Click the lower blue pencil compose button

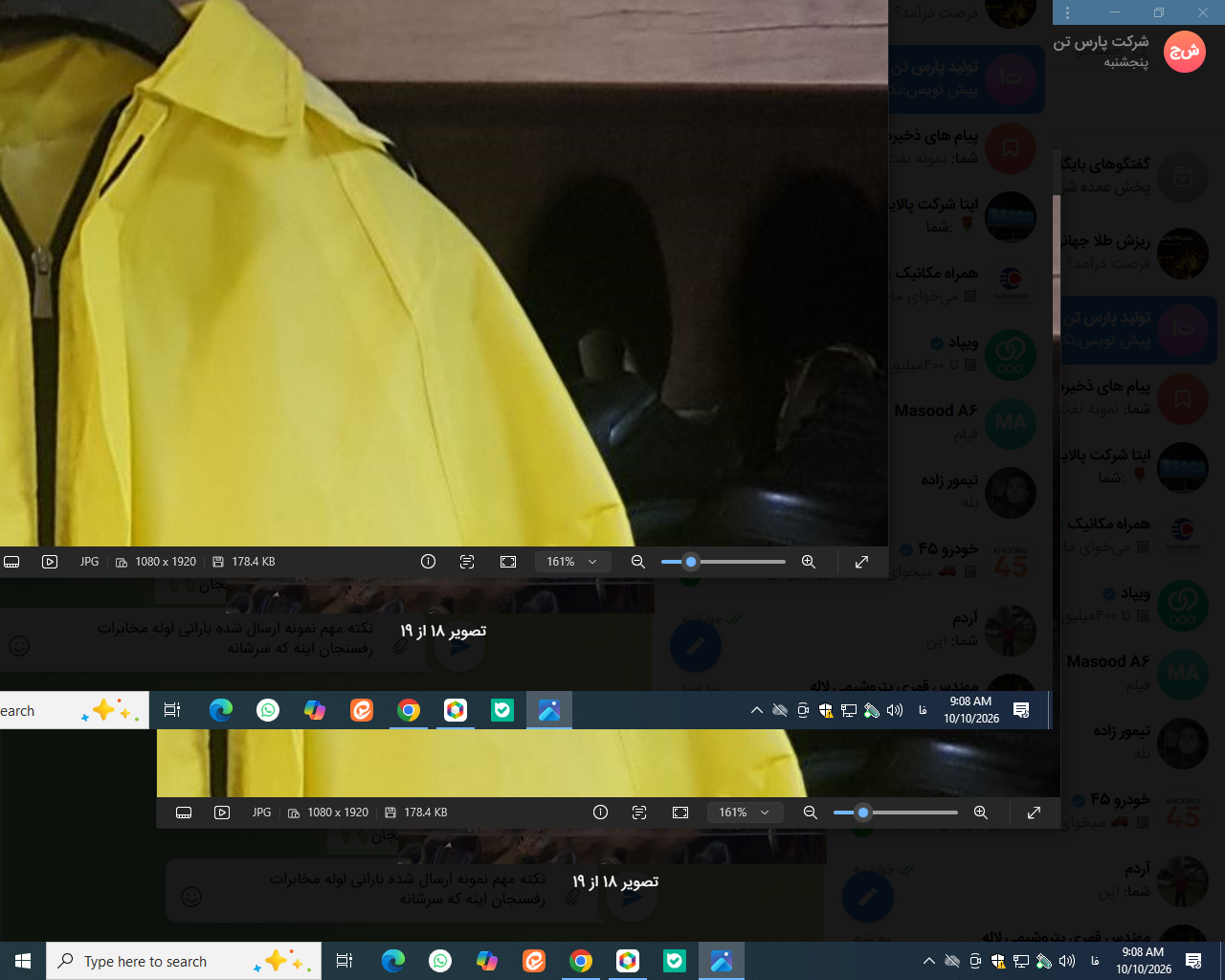pos(868,898)
